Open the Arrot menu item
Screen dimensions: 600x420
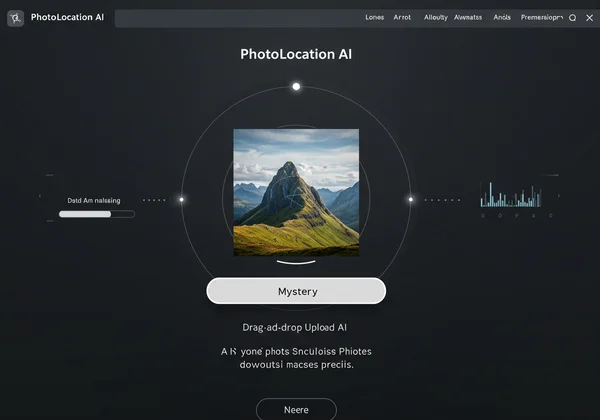tap(402, 17)
